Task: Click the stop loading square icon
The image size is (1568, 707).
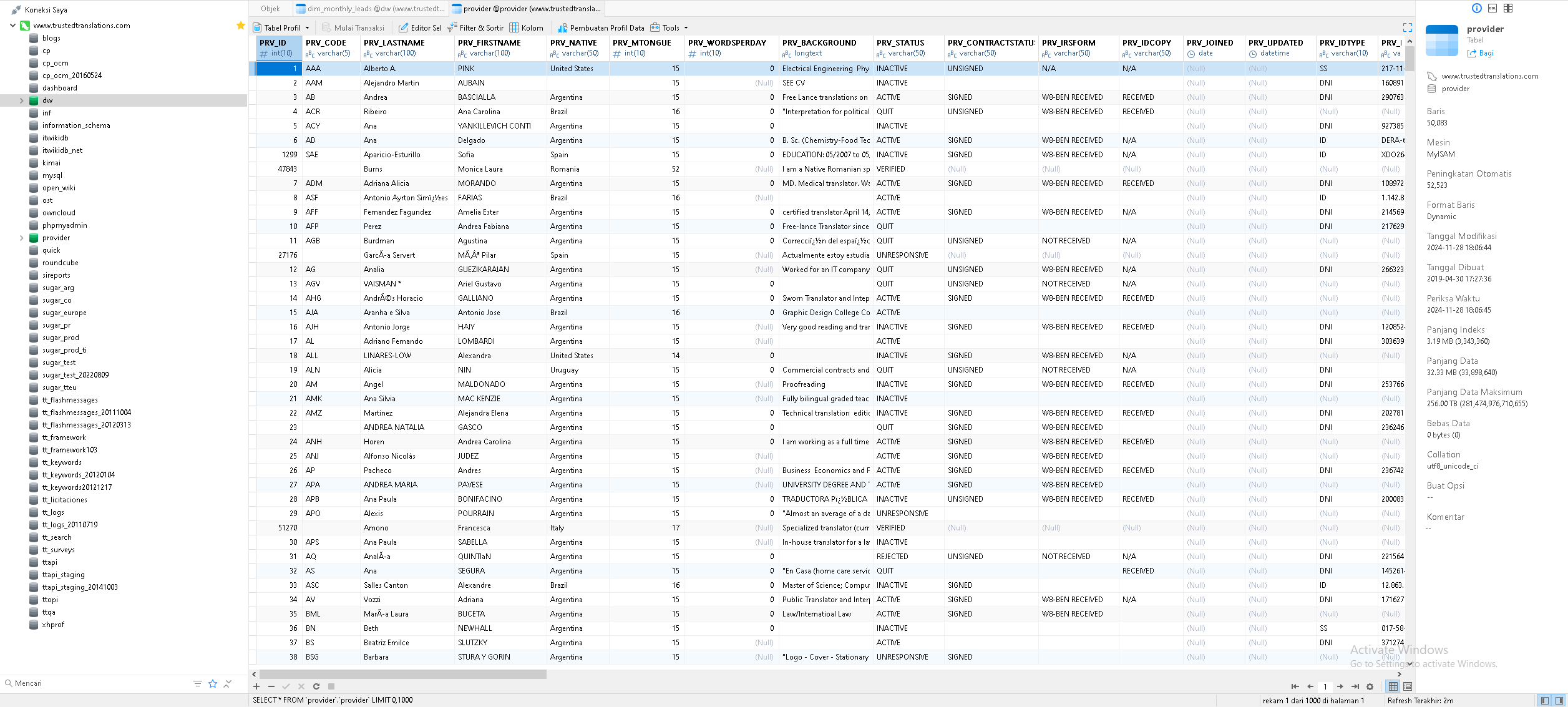Action: 331,686
